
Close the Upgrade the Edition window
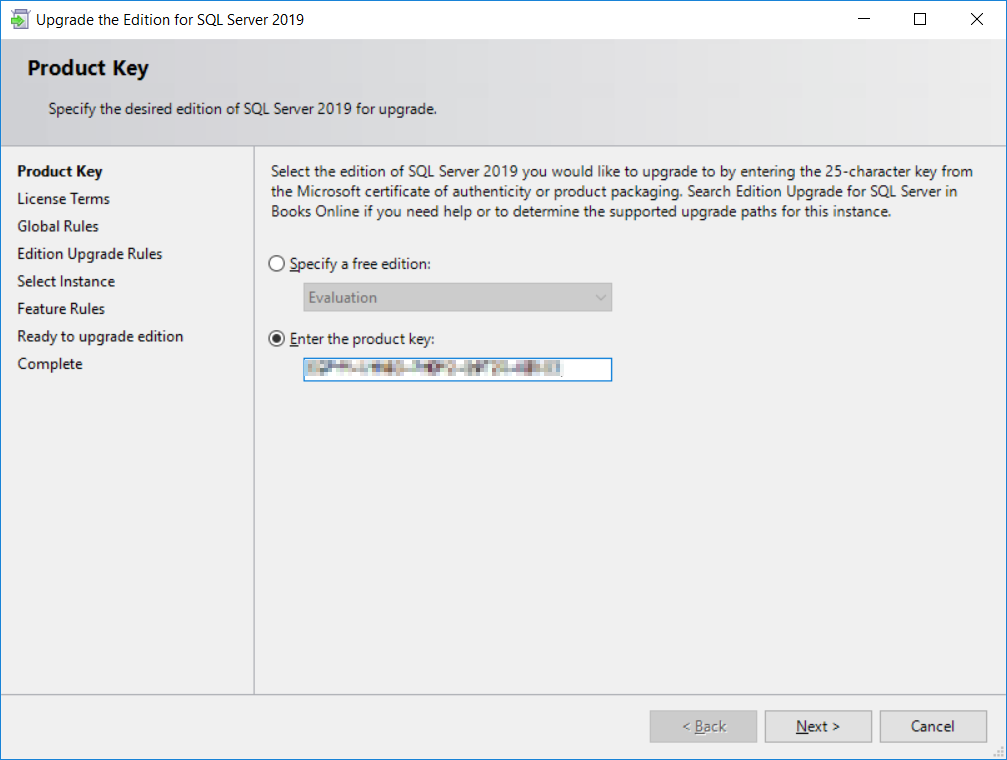click(x=976, y=19)
